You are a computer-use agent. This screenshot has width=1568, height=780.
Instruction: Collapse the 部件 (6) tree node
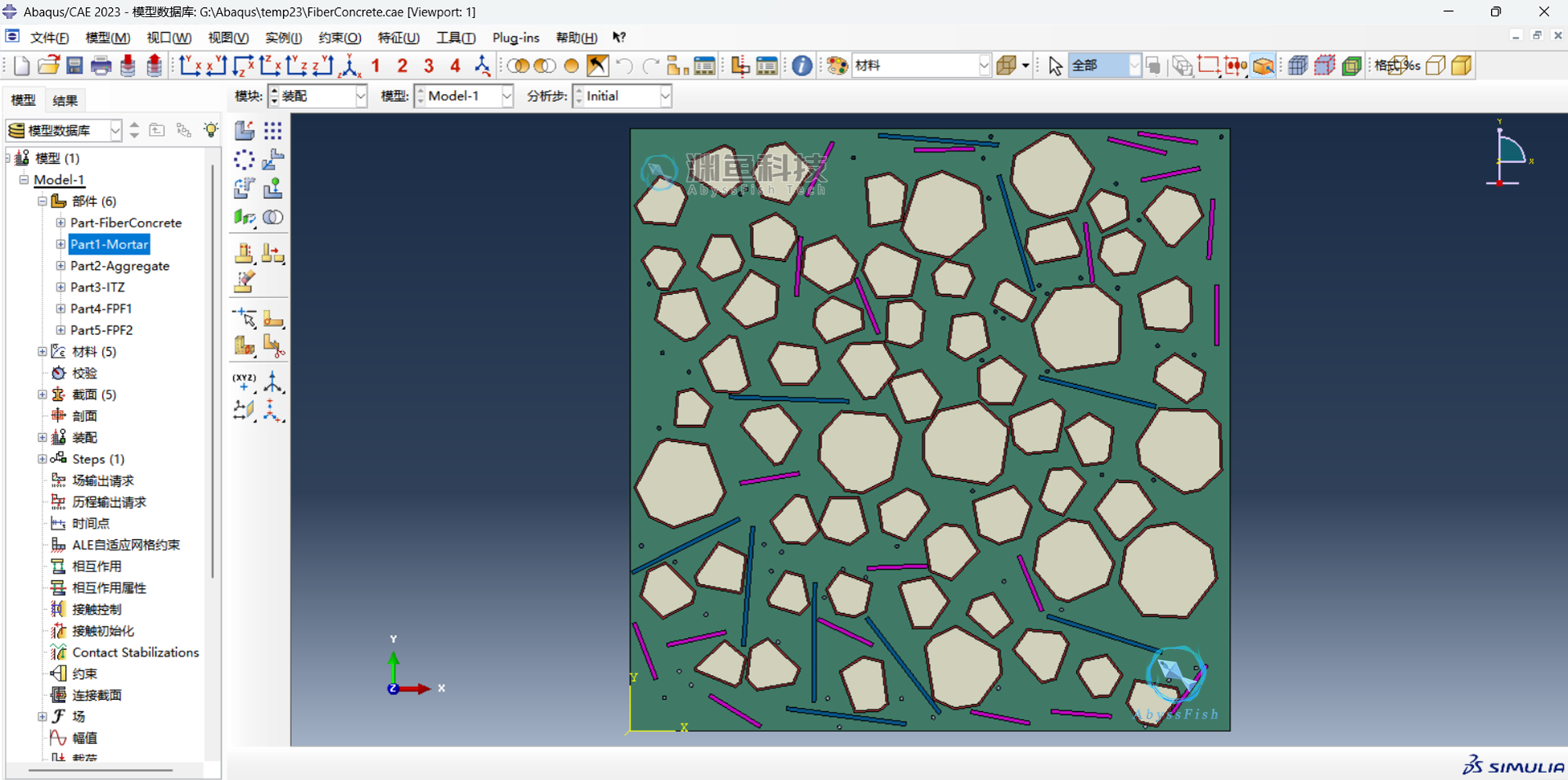pos(42,201)
